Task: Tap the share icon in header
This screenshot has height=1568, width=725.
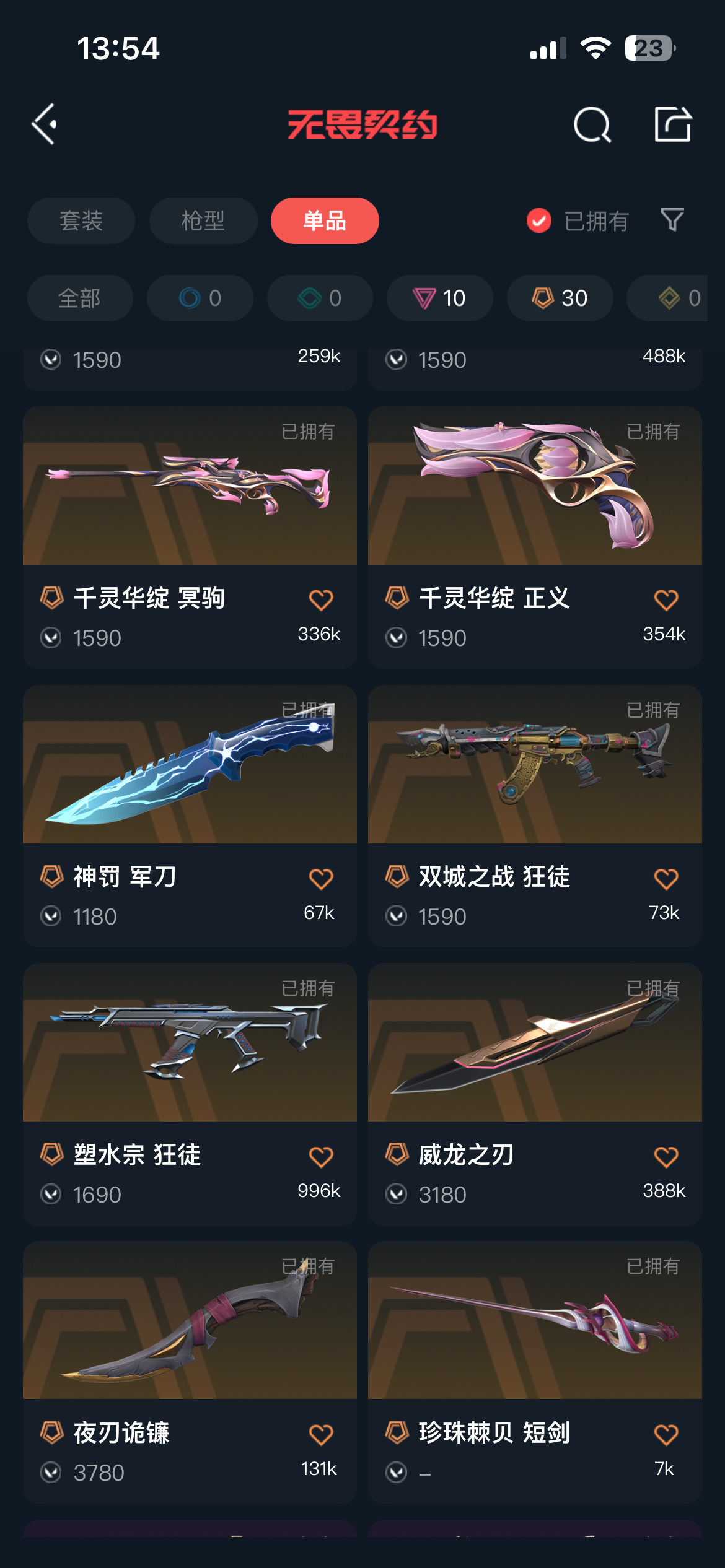Action: [x=673, y=124]
